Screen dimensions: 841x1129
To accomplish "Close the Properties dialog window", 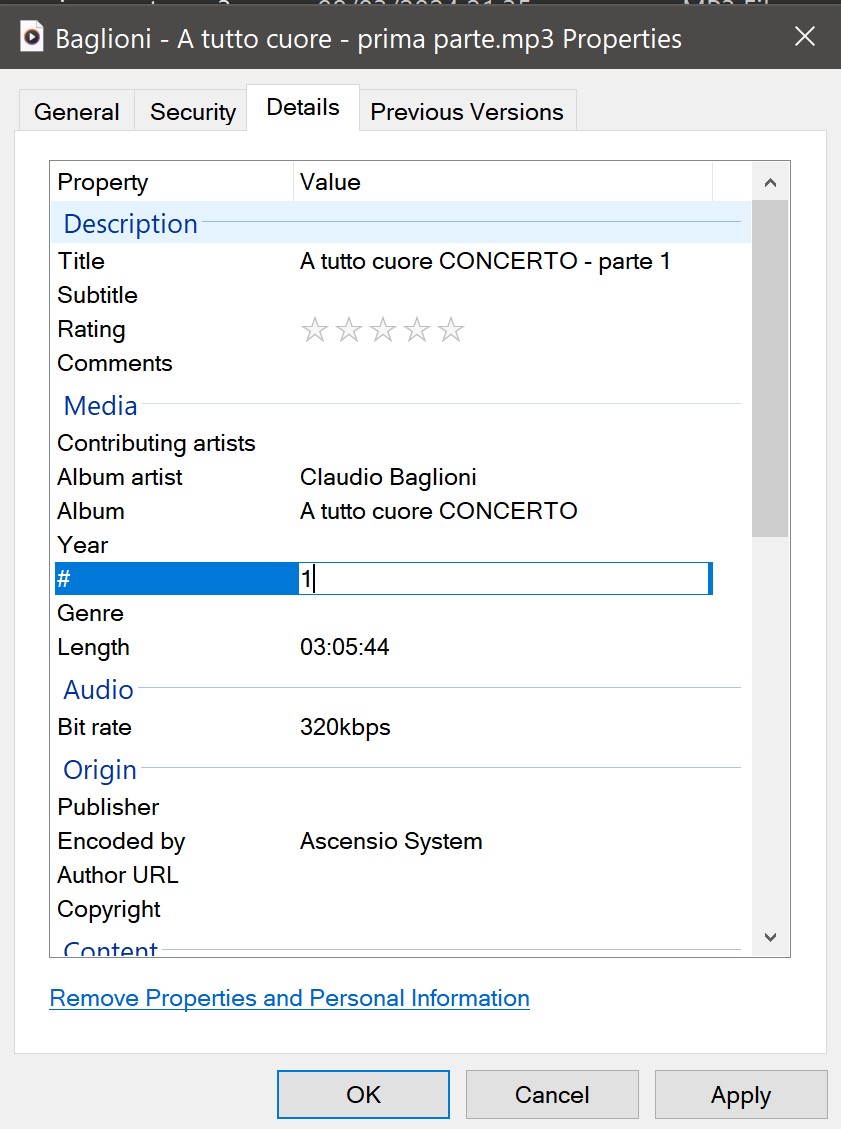I will 804,38.
